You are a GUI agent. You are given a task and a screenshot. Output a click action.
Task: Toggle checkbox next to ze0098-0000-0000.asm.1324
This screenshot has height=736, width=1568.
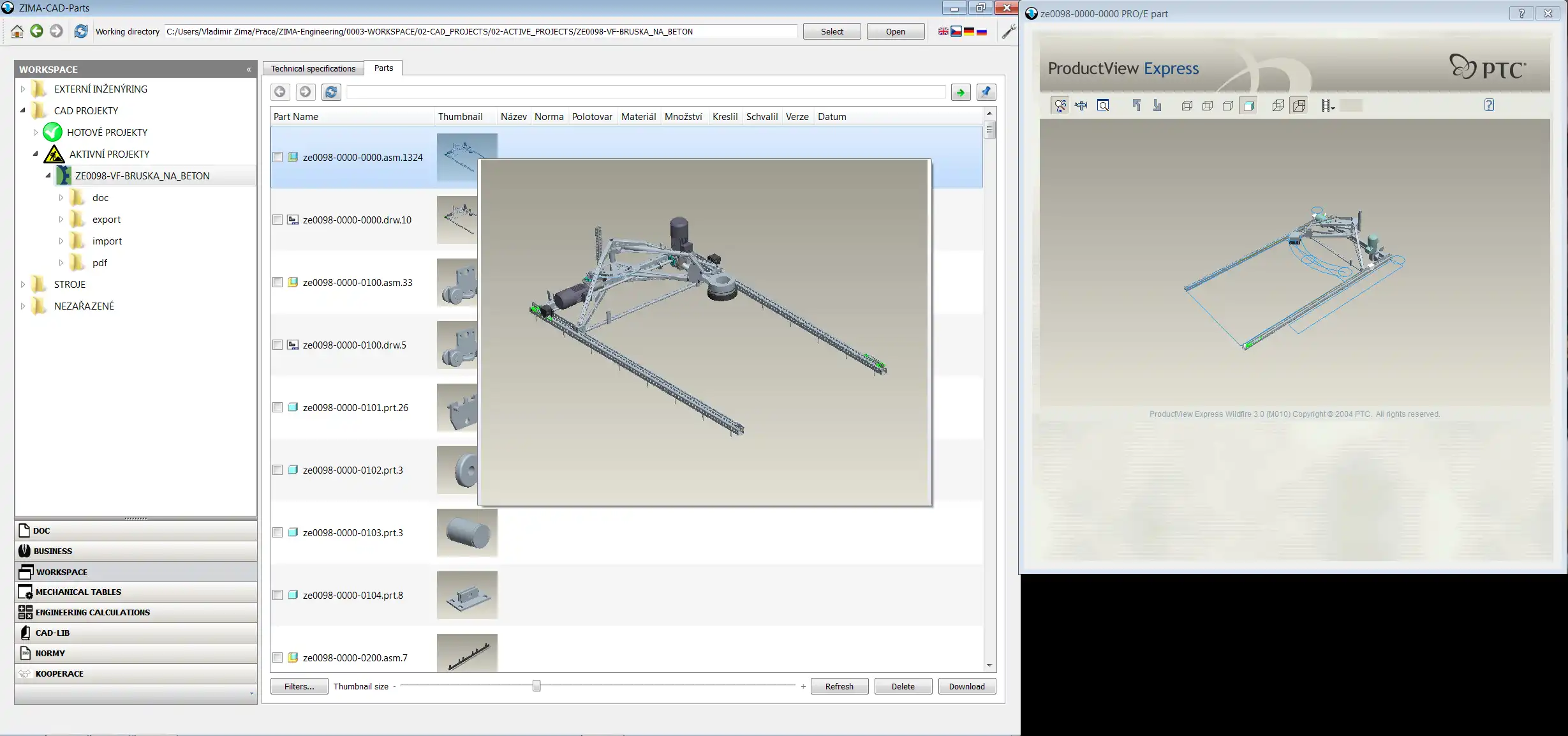click(278, 157)
